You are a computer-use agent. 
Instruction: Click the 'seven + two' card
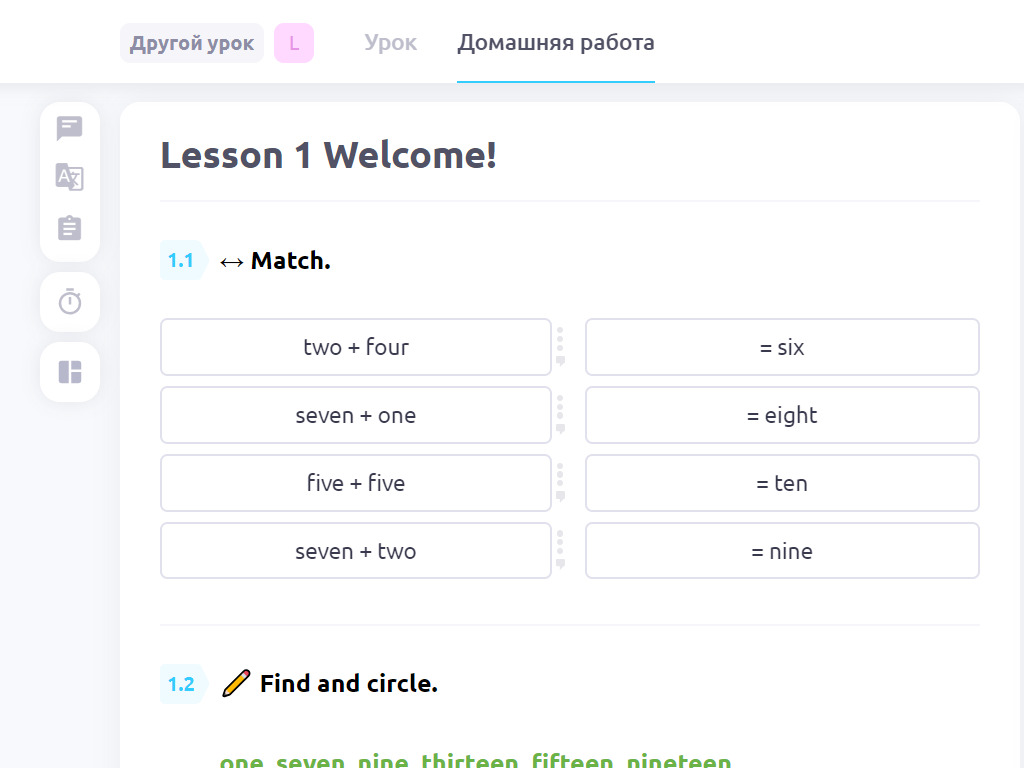point(356,551)
